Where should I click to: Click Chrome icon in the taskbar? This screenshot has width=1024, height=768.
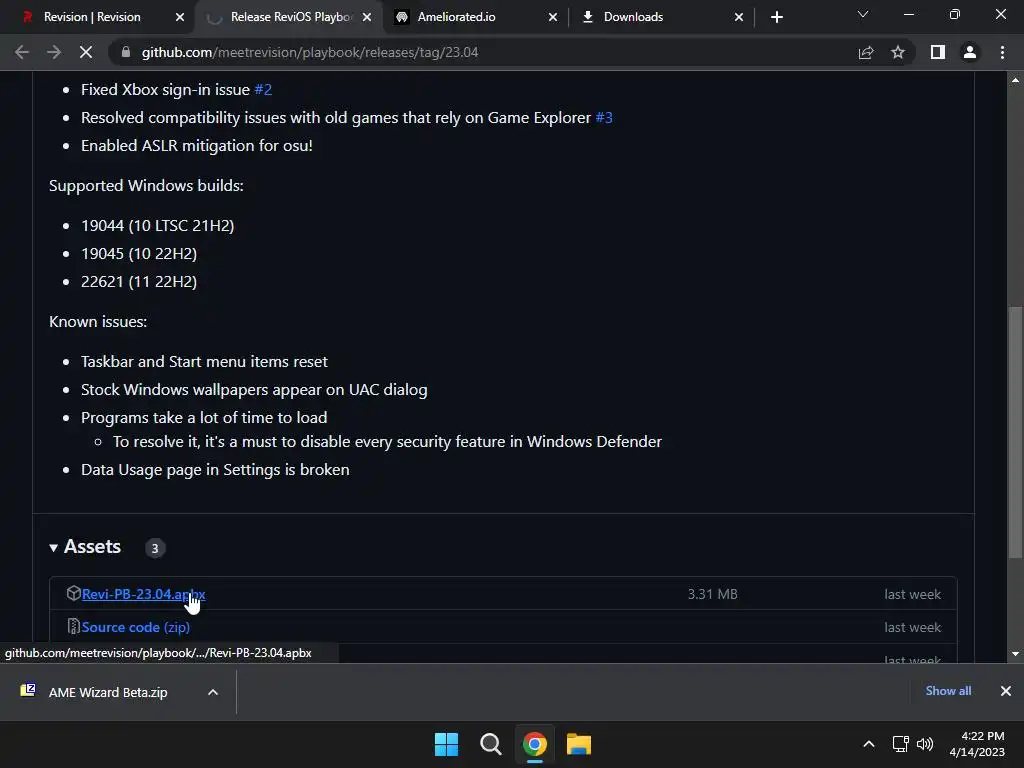click(534, 744)
